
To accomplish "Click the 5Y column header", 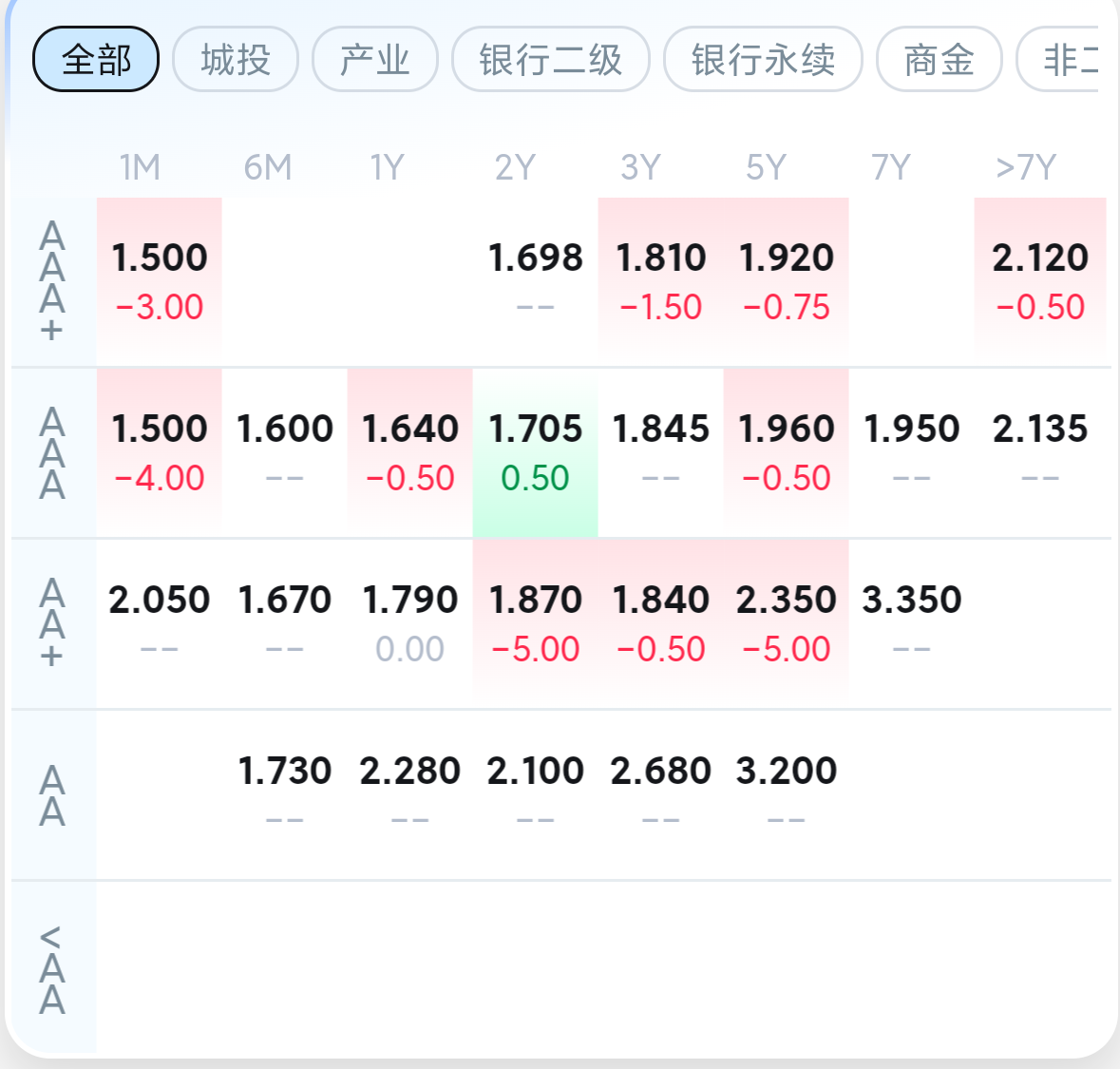I will click(x=766, y=168).
